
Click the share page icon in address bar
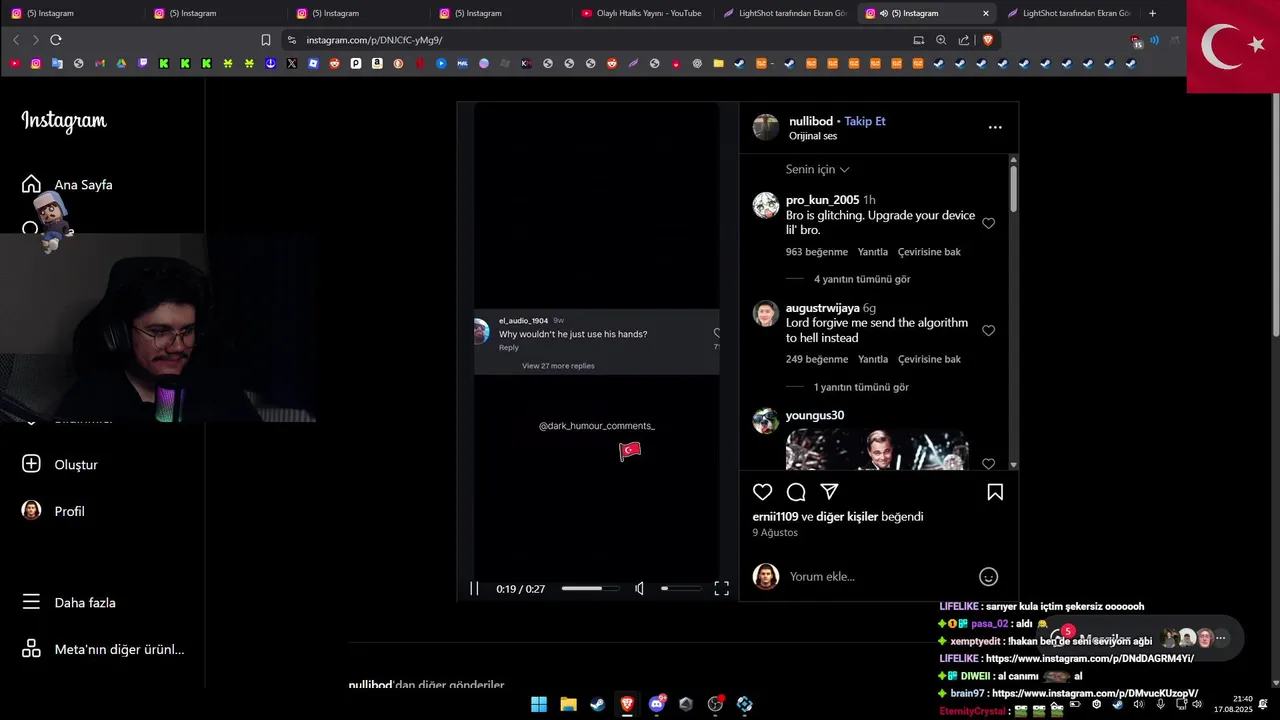coord(964,40)
